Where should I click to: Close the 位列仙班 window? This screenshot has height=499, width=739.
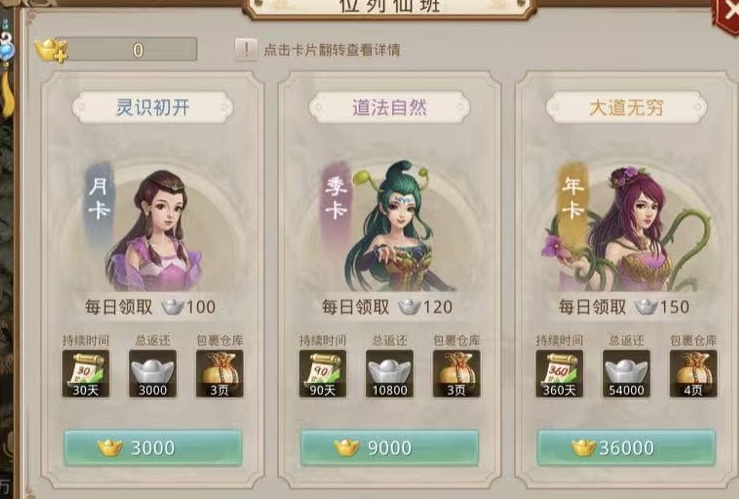tap(727, 14)
